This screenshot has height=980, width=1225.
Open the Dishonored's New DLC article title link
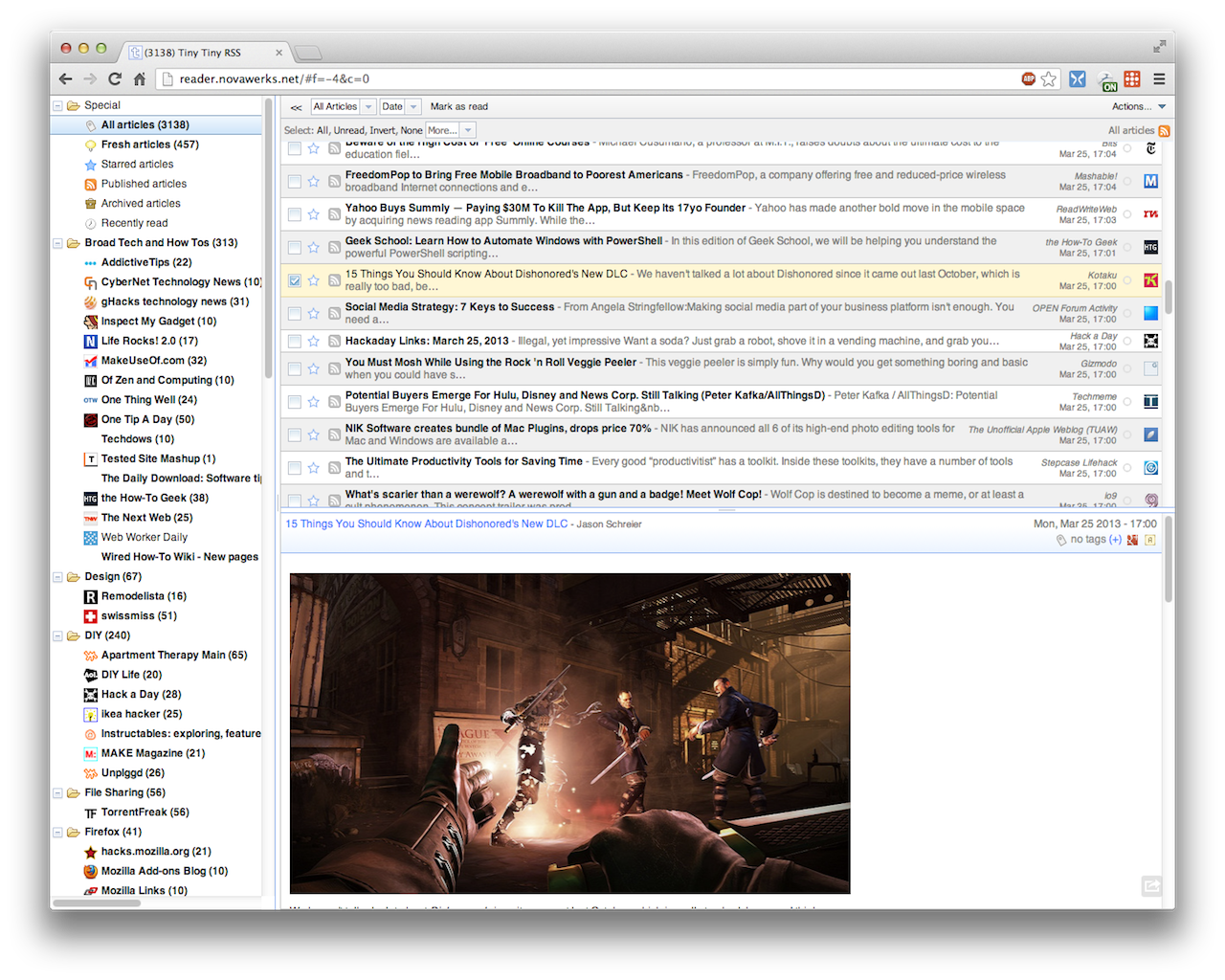click(427, 524)
